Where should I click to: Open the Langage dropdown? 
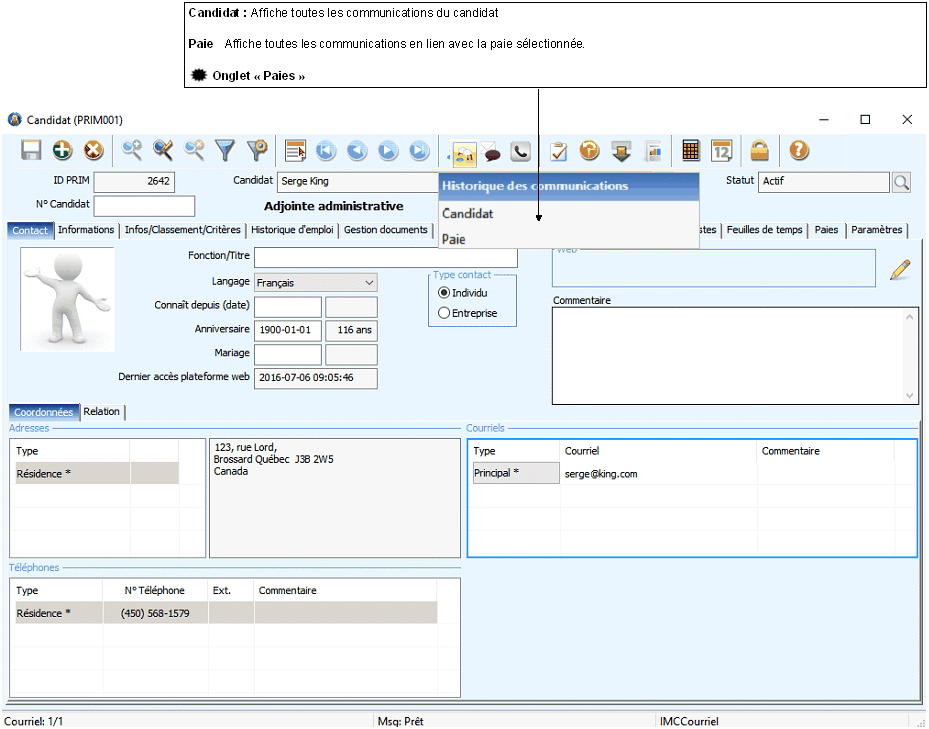coord(316,283)
